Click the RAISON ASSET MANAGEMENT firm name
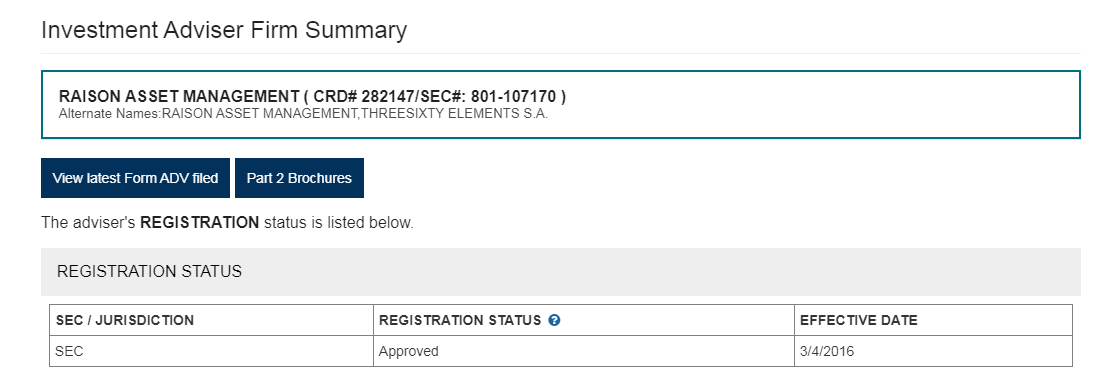 coord(179,96)
